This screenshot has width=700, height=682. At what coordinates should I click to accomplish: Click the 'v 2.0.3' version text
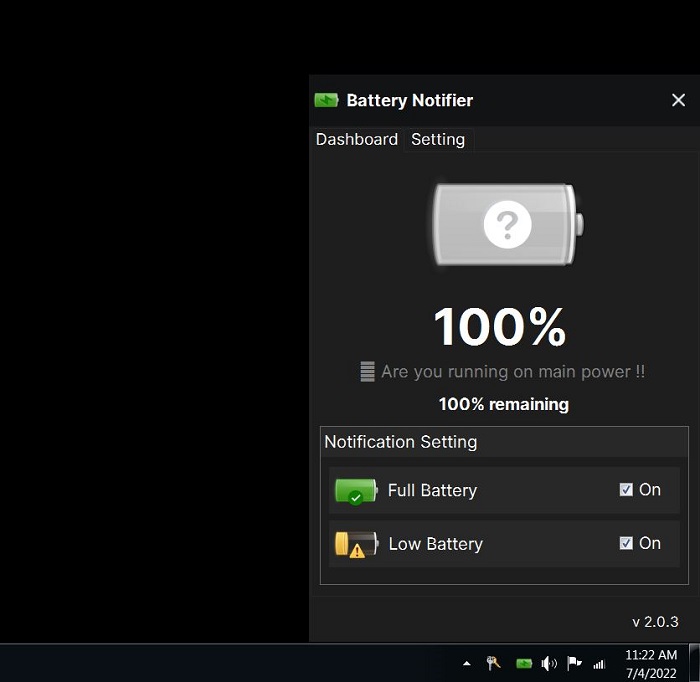pos(655,622)
